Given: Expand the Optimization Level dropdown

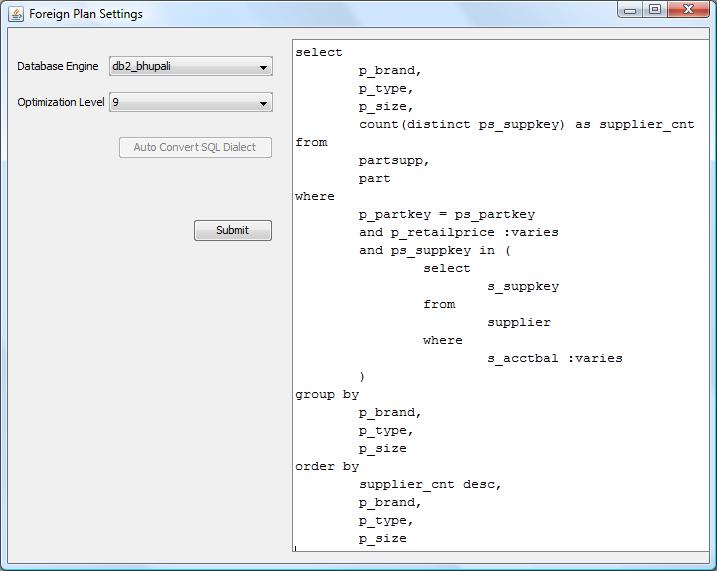Looking at the screenshot, I should 190,103.
